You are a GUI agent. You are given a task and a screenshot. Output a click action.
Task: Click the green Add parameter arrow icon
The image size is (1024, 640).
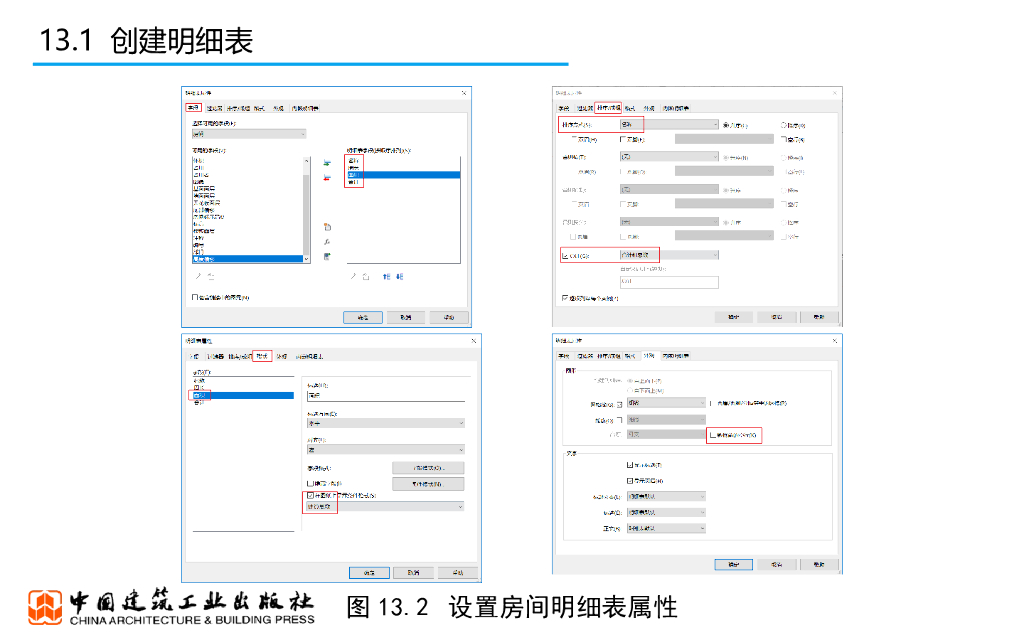tap(327, 162)
